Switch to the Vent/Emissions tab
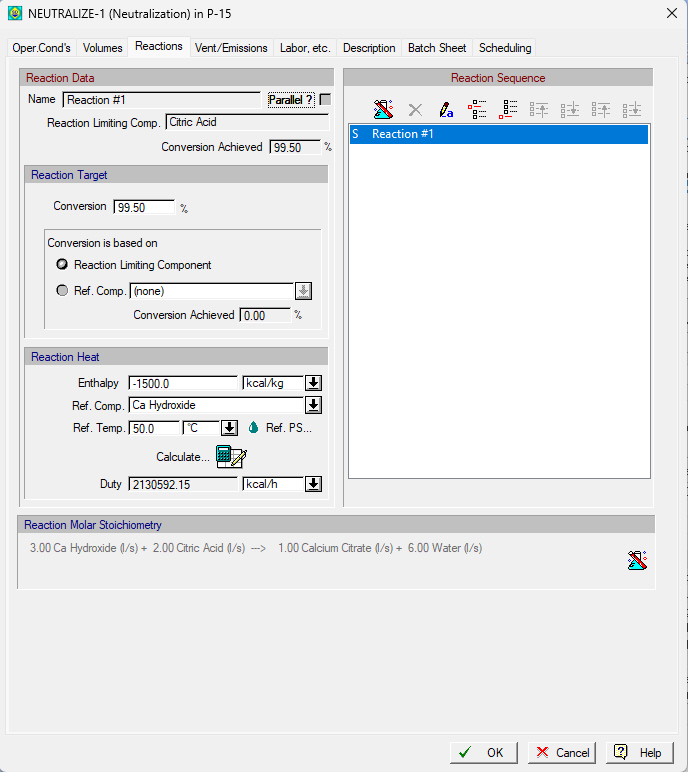Screen dimensions: 688x772 231,48
